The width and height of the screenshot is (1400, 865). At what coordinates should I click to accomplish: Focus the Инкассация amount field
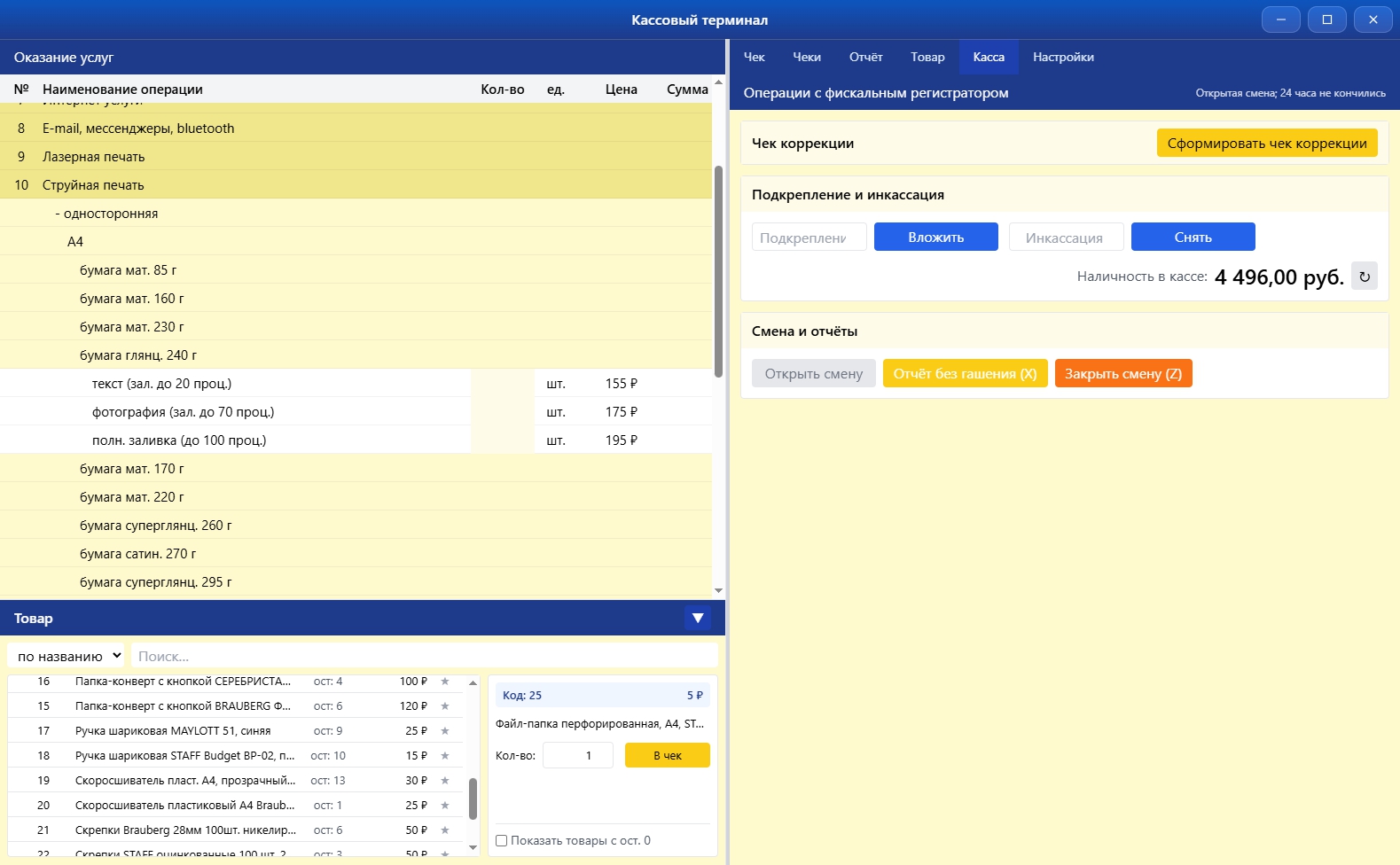(x=1067, y=237)
